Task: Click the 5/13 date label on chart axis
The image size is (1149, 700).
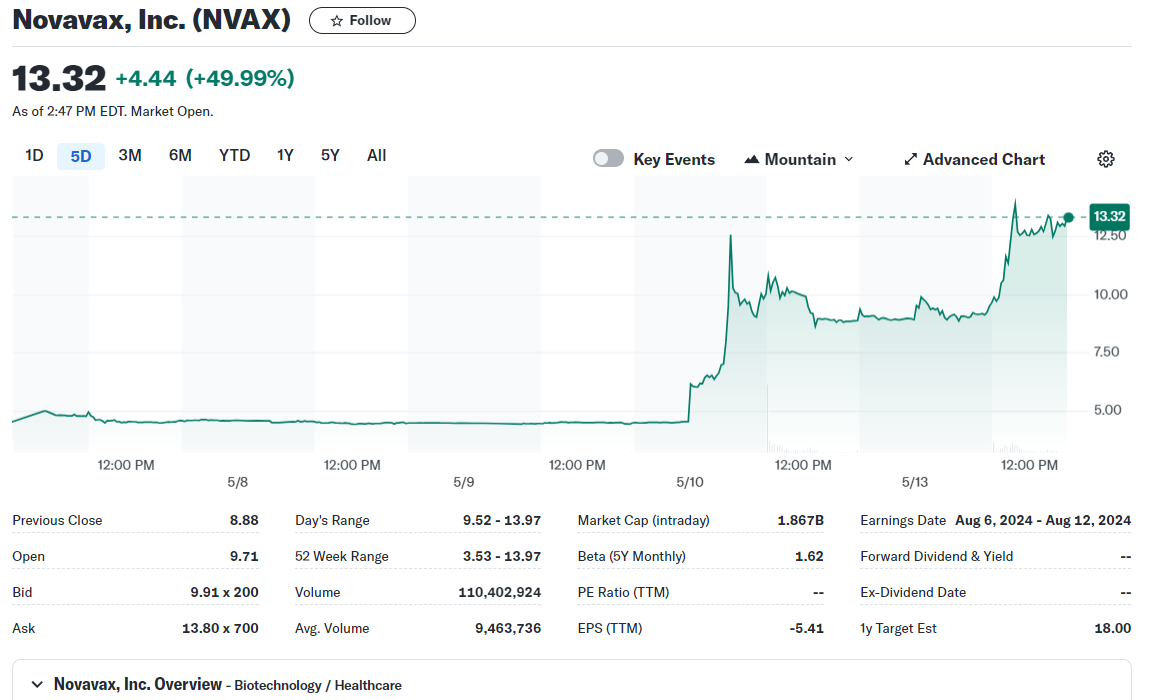Action: point(915,482)
